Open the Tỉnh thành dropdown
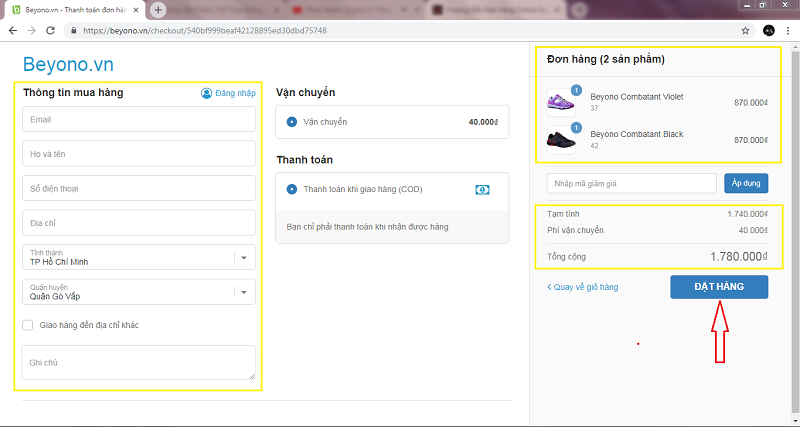Viewport: 800px width, 427px height. pos(139,257)
